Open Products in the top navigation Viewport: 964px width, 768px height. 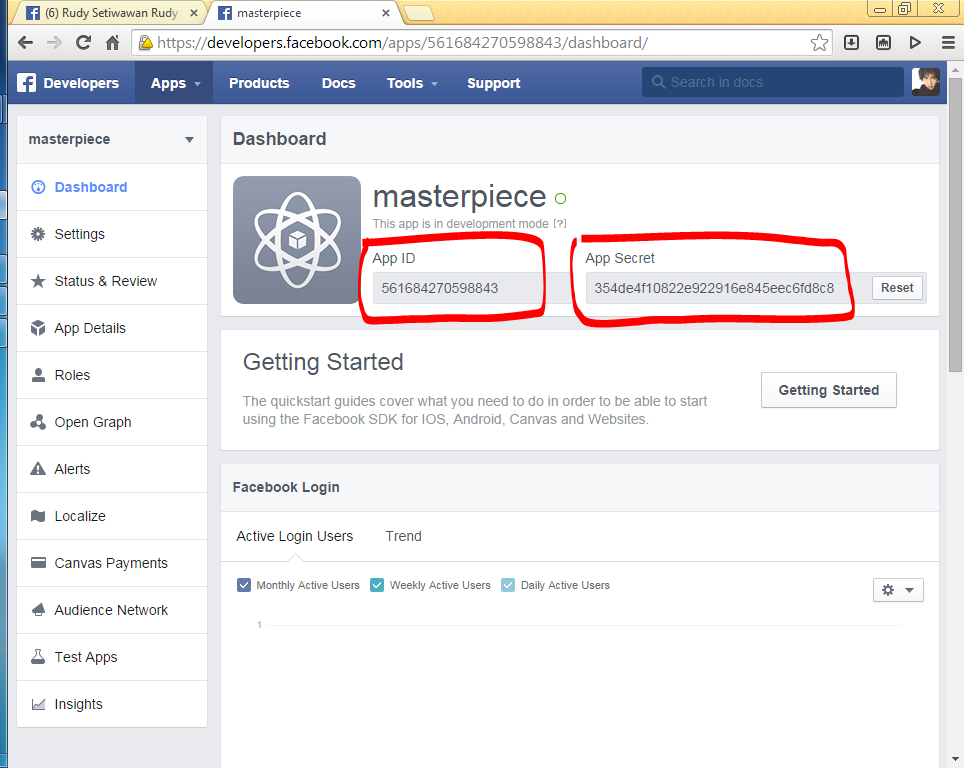(259, 82)
